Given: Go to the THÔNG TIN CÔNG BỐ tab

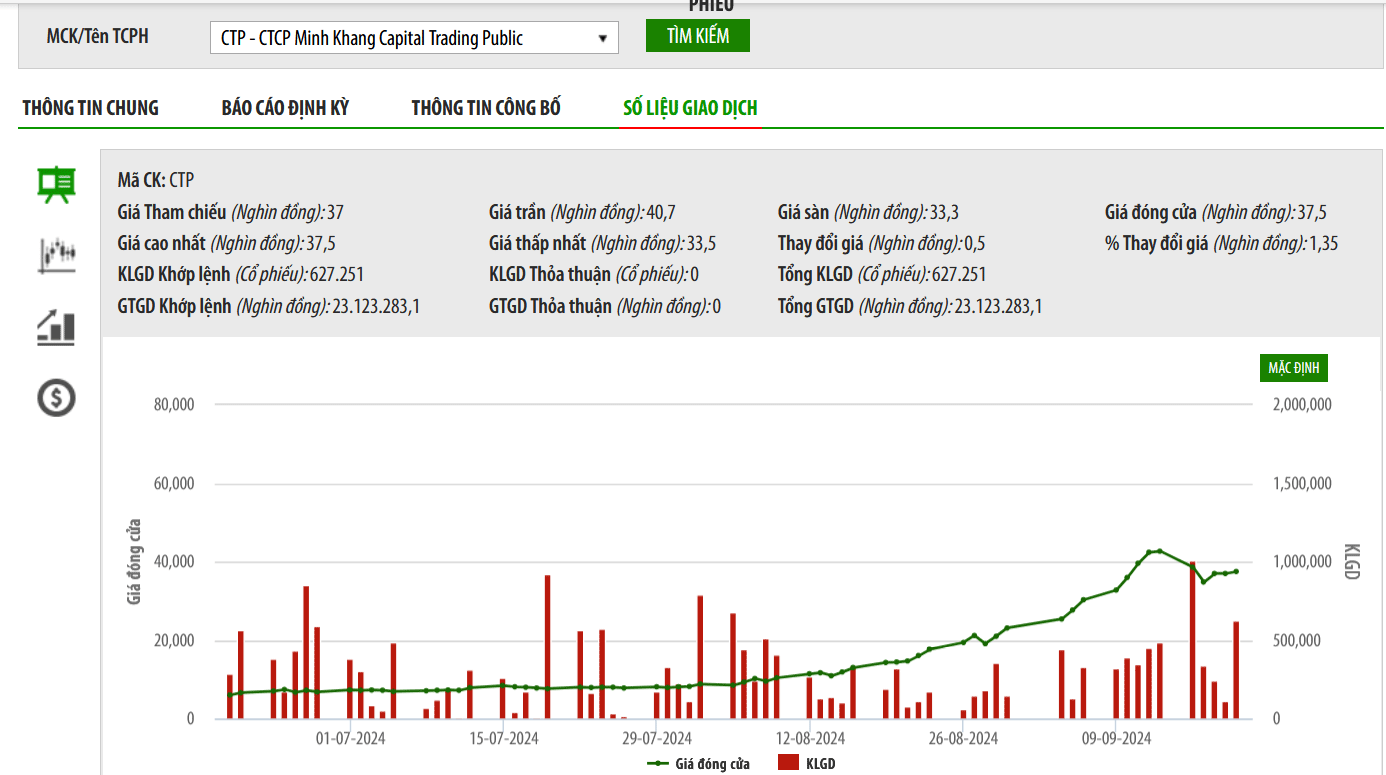Looking at the screenshot, I should [x=486, y=108].
